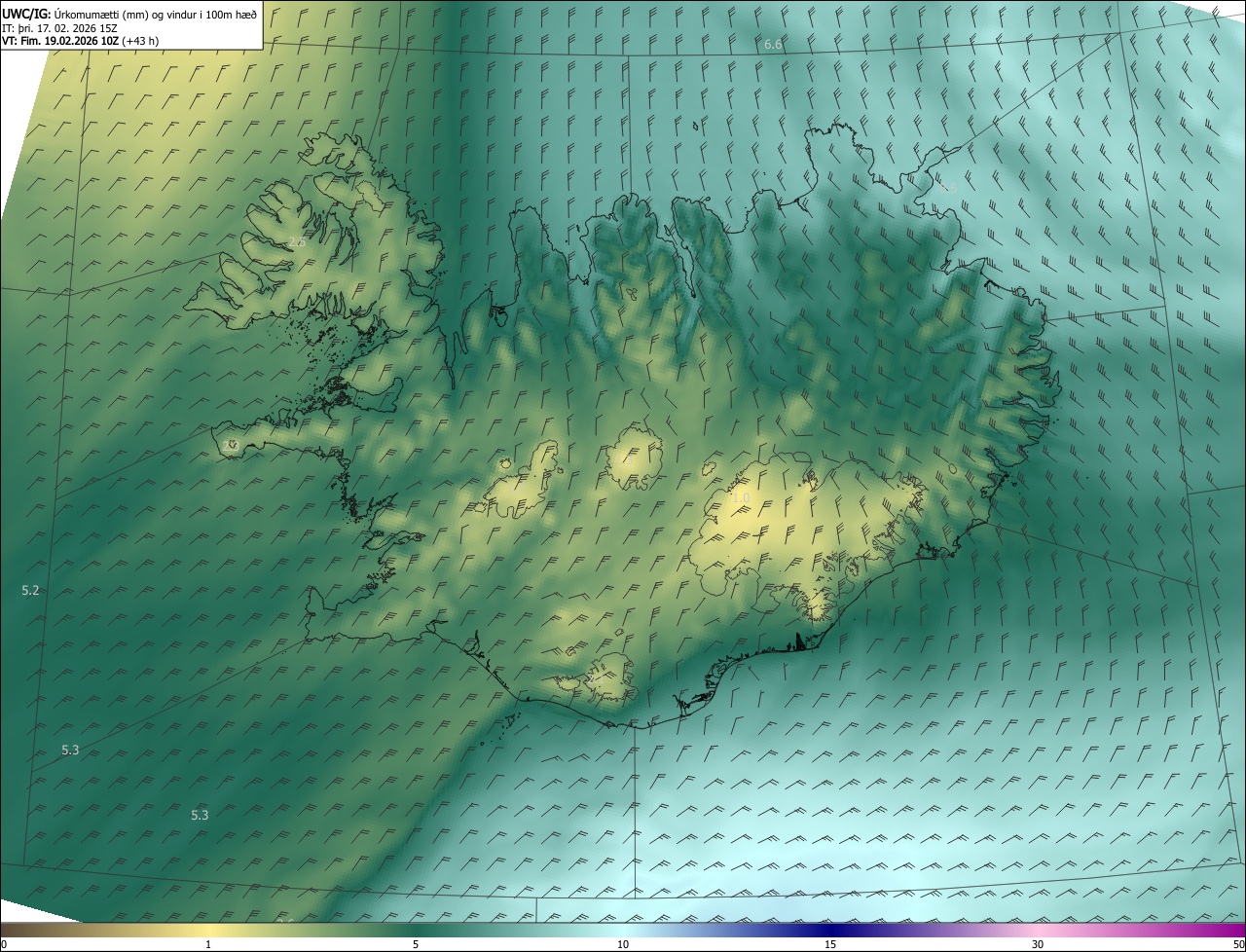Click the 'VT: Fim. 19.02.2026 10Z (+43 h)' line

[81, 41]
